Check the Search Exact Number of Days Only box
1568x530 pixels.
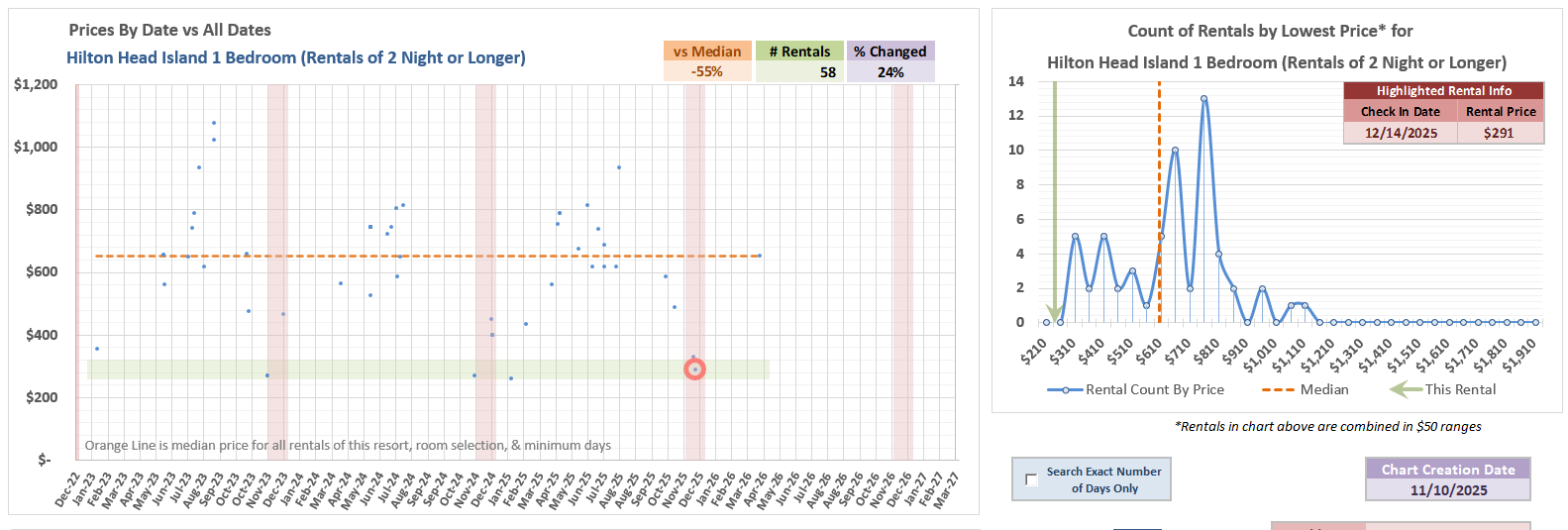[1031, 479]
